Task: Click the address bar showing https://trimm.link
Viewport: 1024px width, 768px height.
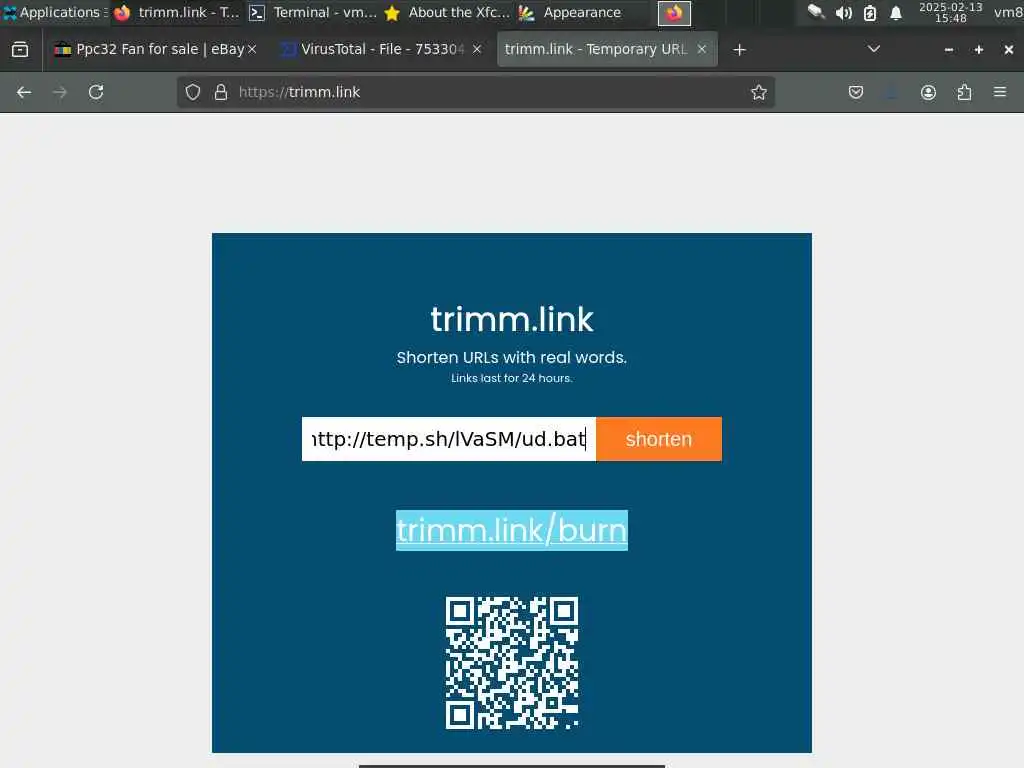Action: pyautogui.click(x=475, y=92)
